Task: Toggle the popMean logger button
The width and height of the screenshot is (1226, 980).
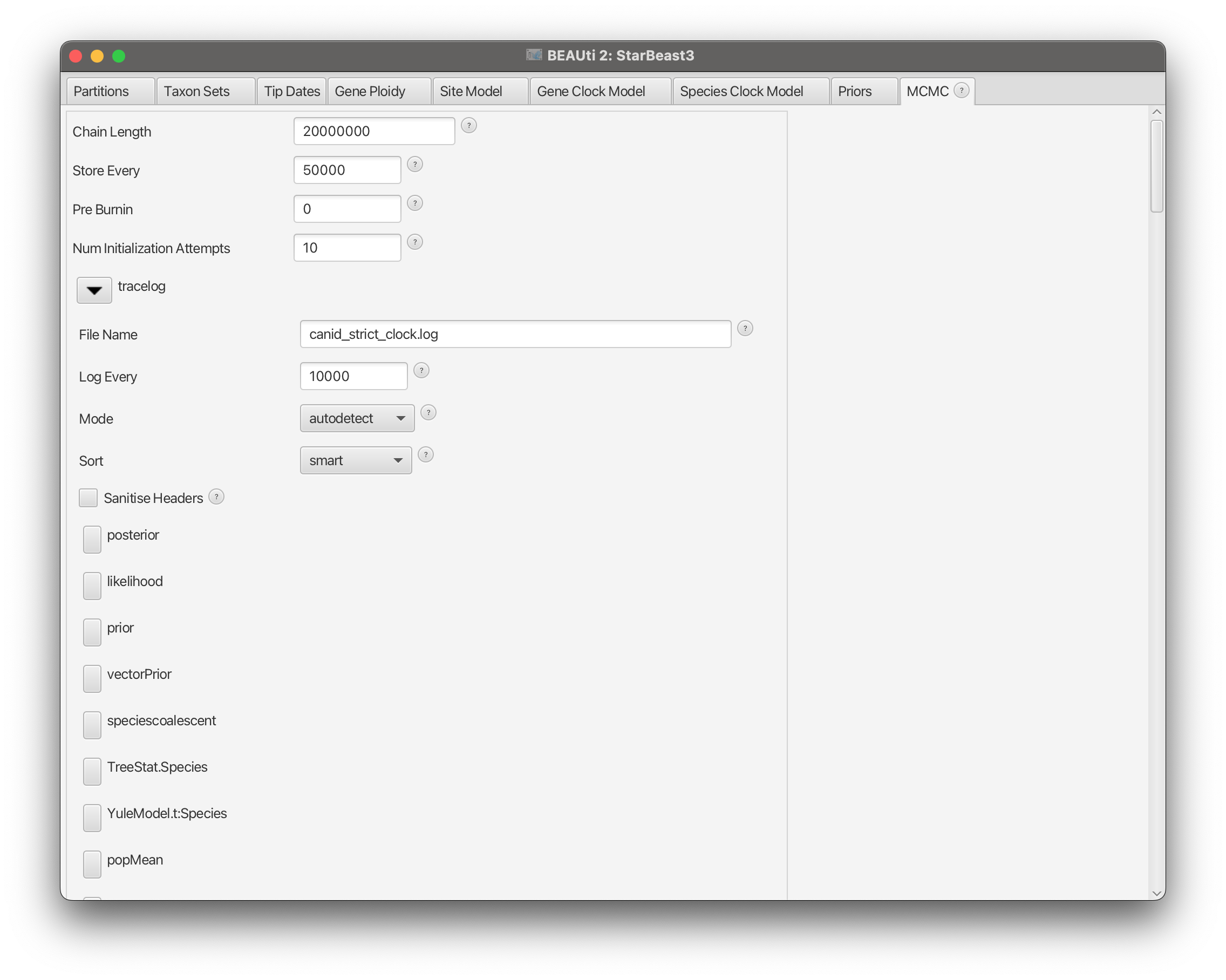Action: pos(92,864)
